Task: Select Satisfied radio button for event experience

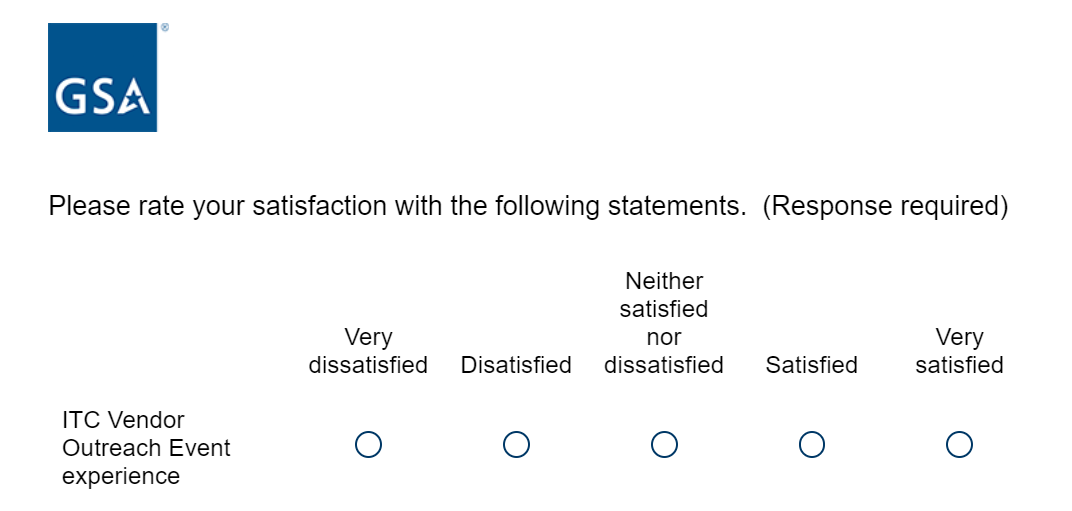Action: pyautogui.click(x=812, y=444)
